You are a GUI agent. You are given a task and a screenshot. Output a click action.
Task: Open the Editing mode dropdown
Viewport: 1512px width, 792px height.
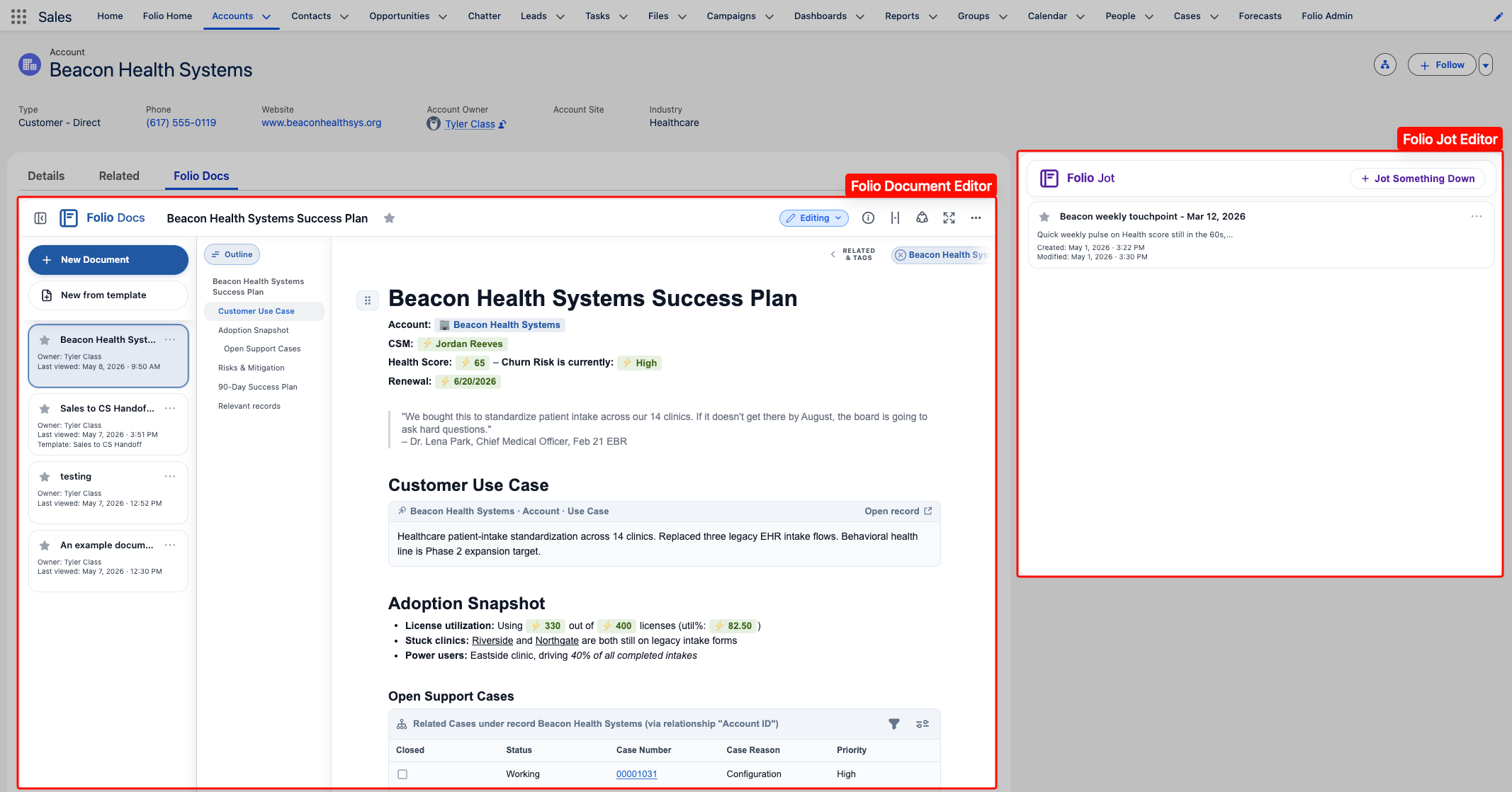tap(815, 218)
